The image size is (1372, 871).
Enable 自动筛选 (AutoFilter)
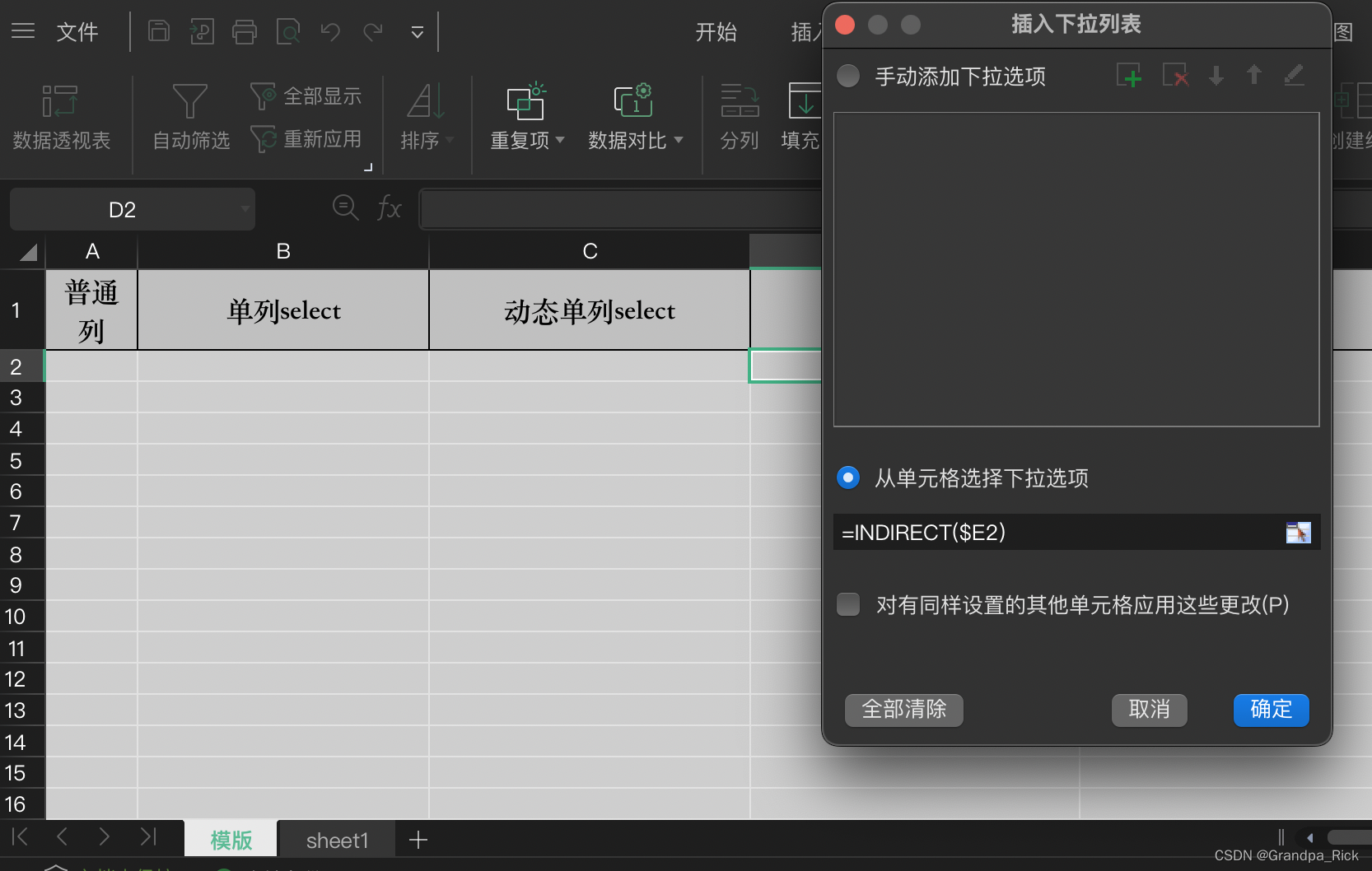[x=189, y=118]
